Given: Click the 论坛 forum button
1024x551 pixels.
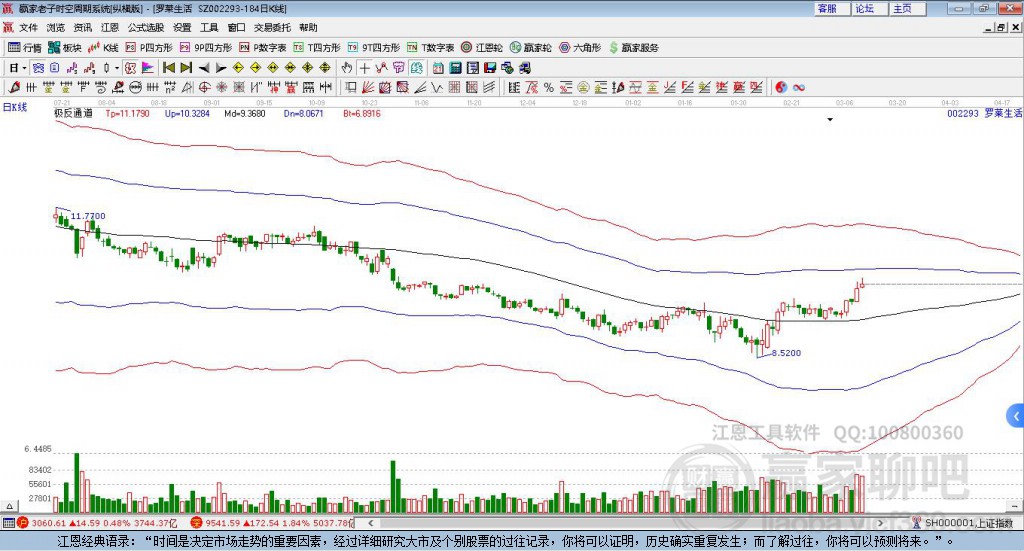Looking at the screenshot, I should click(x=869, y=8).
